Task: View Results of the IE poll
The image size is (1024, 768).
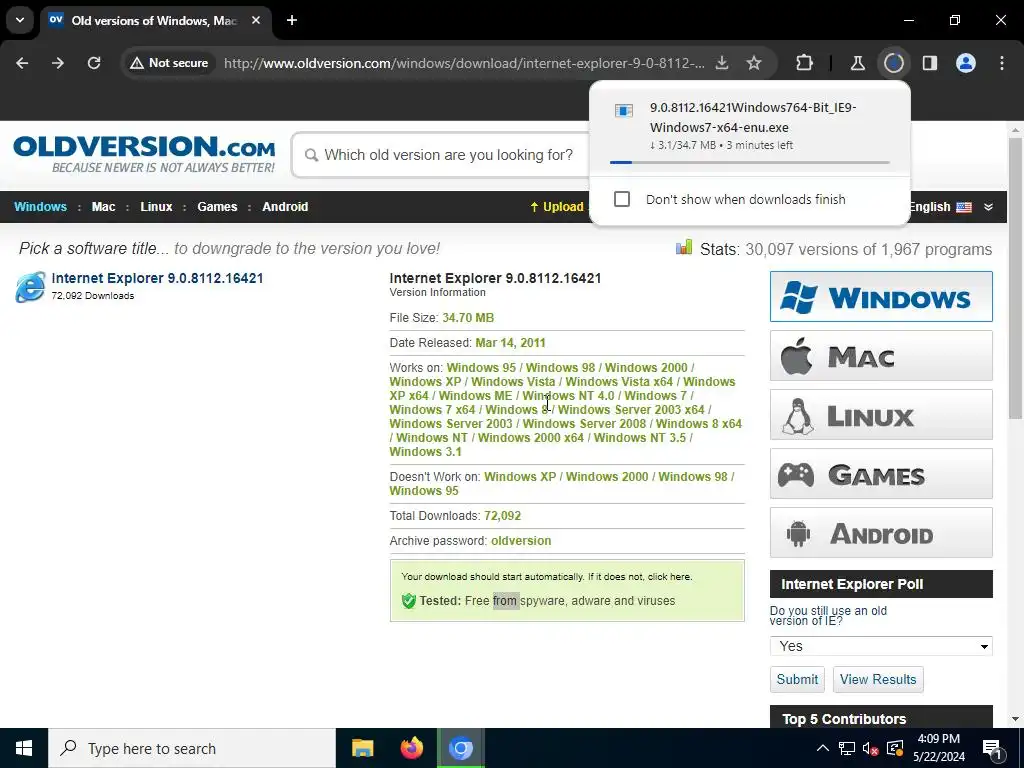Action: (878, 679)
